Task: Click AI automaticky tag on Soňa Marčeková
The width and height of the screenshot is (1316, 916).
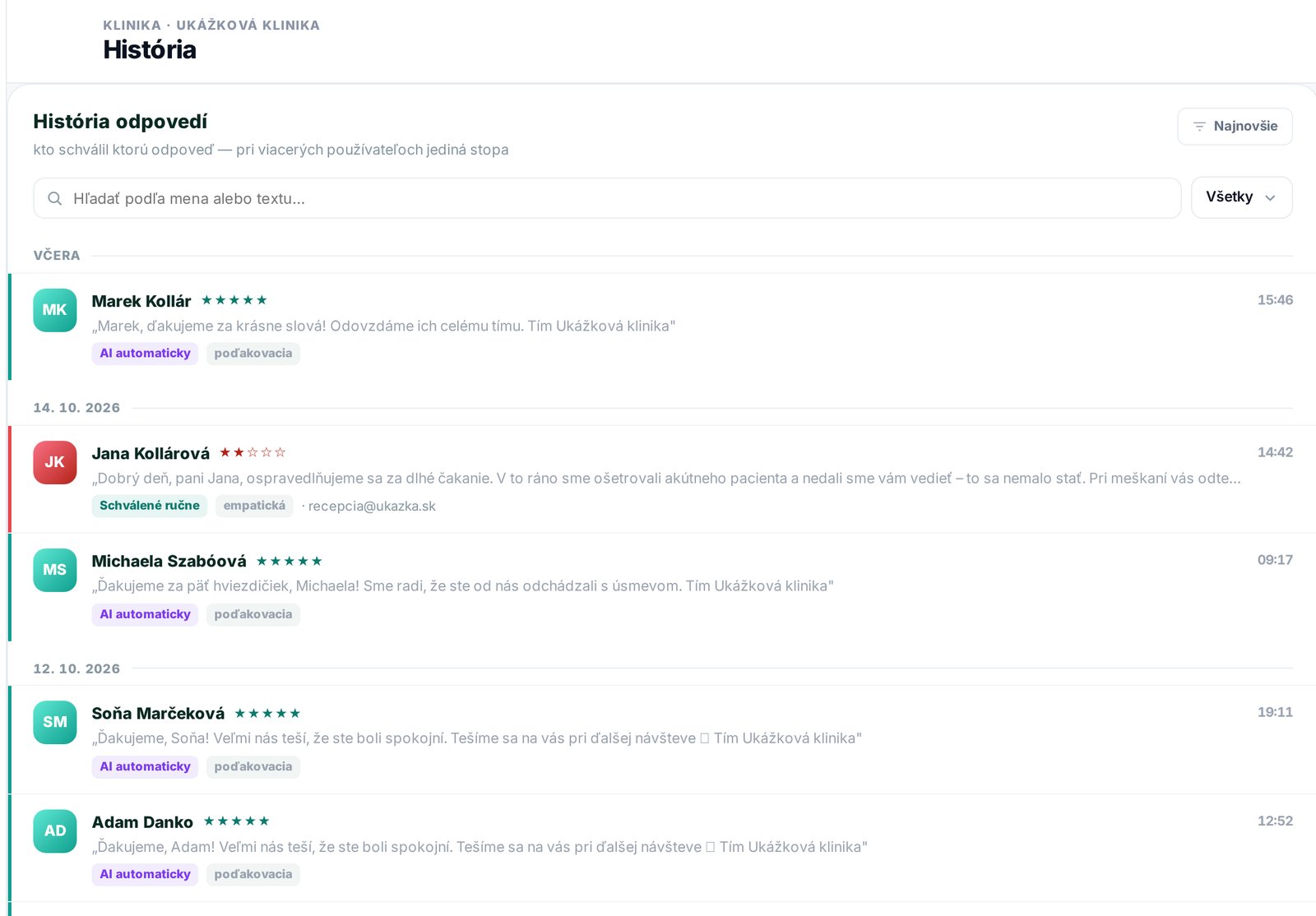Action: pos(145,766)
